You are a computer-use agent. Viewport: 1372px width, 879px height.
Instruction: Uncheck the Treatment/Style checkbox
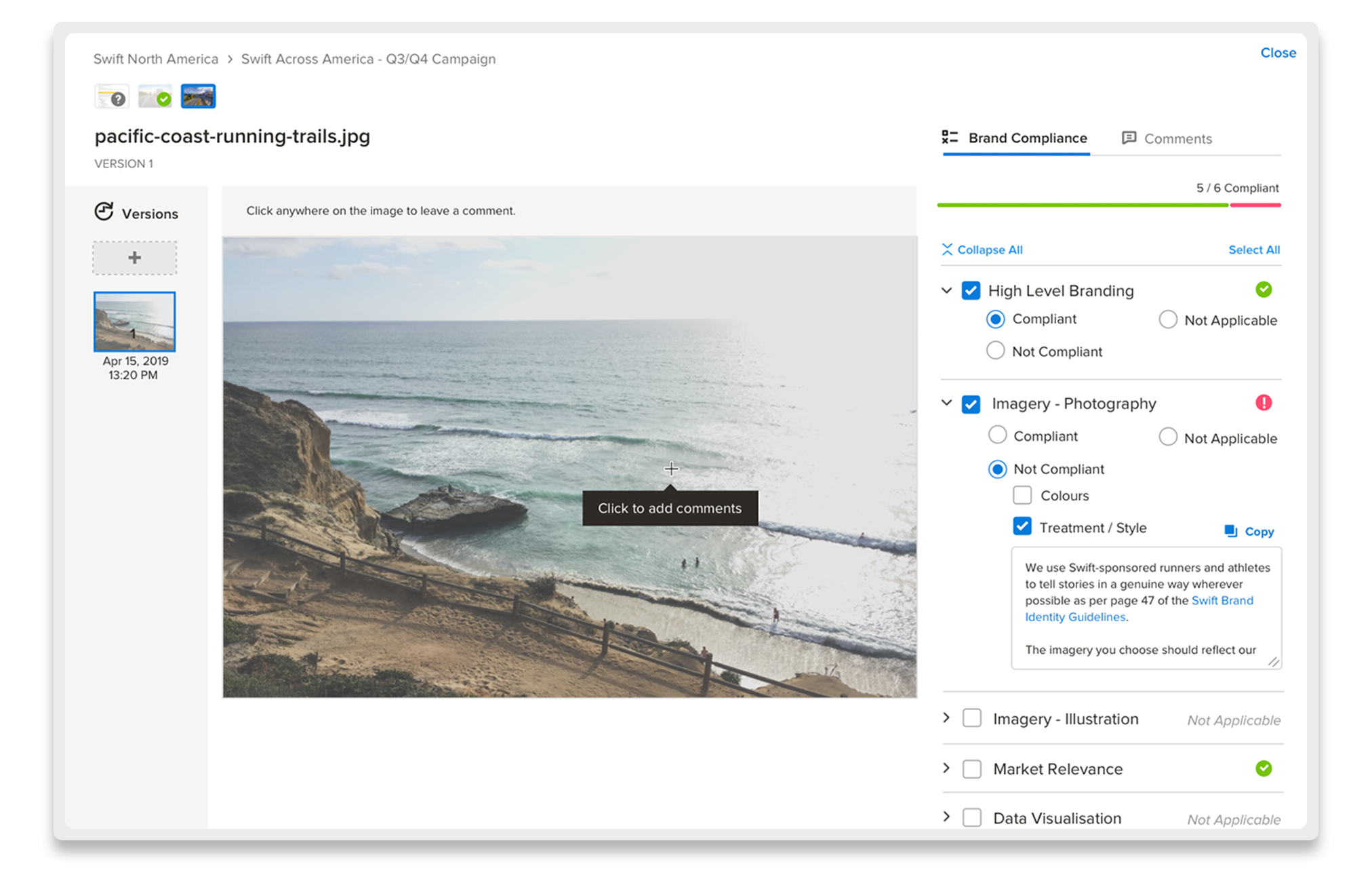tap(1021, 530)
